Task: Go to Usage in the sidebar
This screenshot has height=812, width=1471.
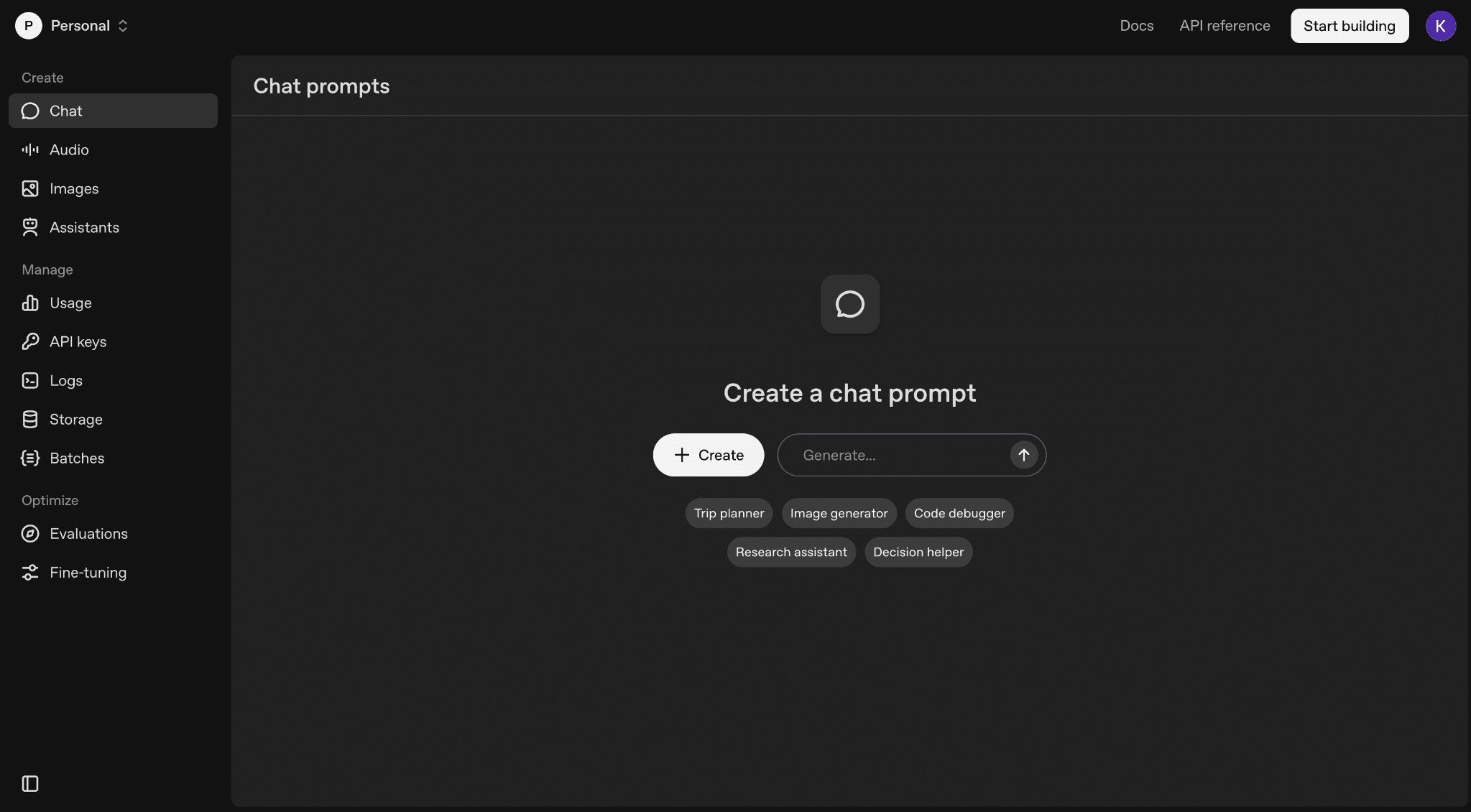Action: click(x=70, y=303)
